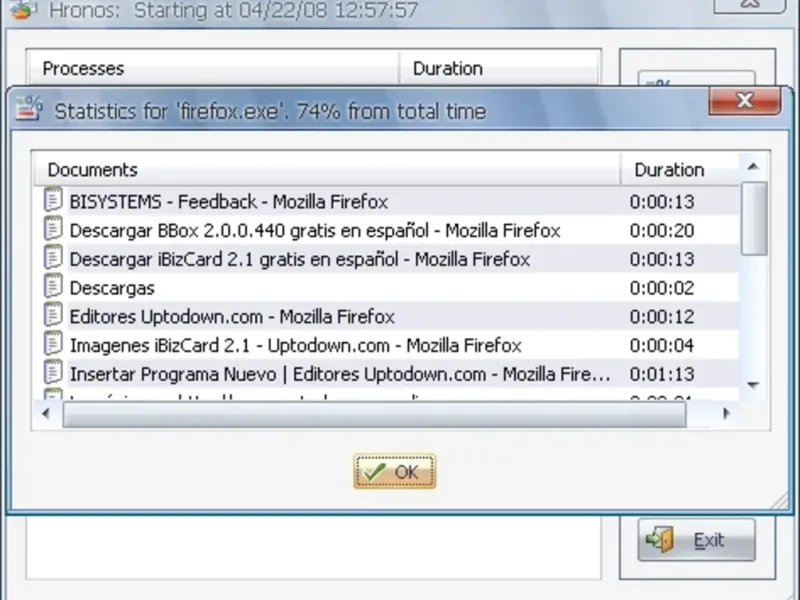Screen dimensions: 800x600
Task: Select 'Descargar iBizCard 2.1 gratis en español' row
Action: (x=386, y=259)
